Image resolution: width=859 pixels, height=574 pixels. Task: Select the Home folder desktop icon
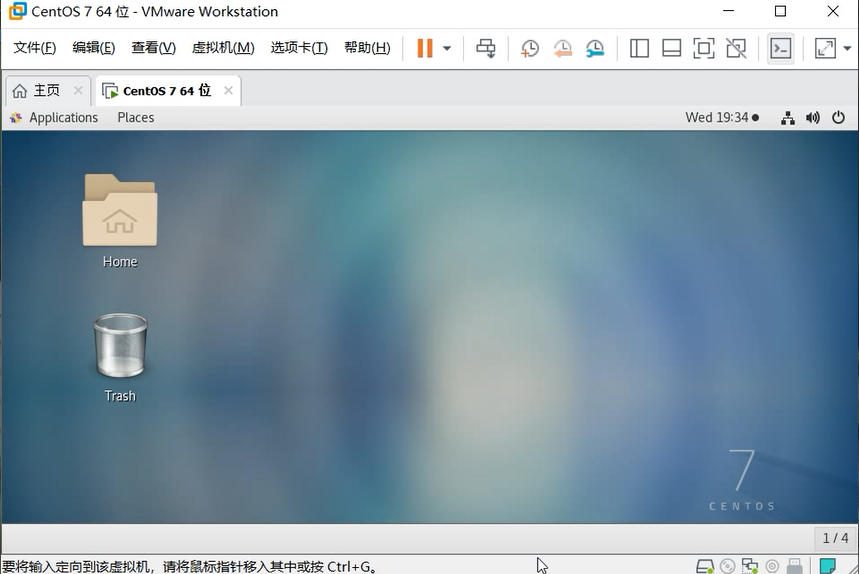pyautogui.click(x=120, y=221)
